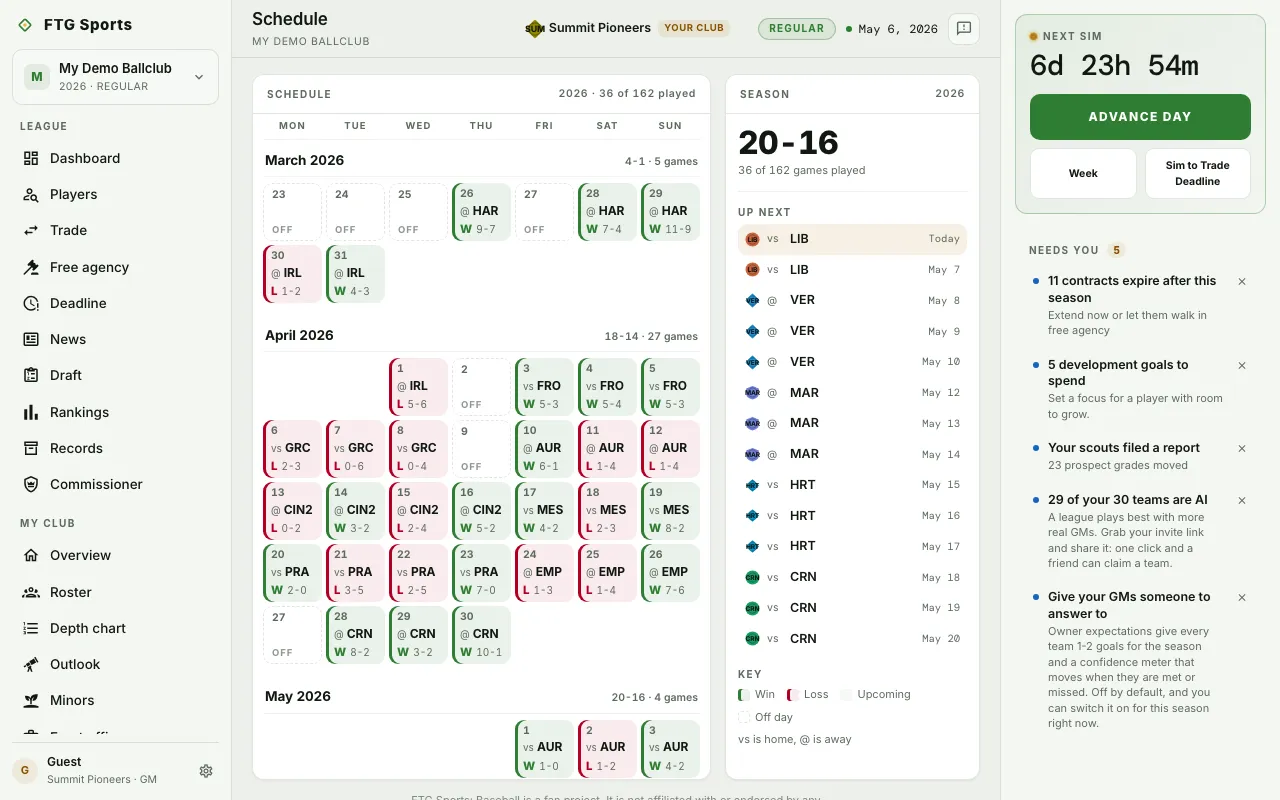Click the FTG Sports logo
This screenshot has height=800, width=1280.
coord(25,25)
